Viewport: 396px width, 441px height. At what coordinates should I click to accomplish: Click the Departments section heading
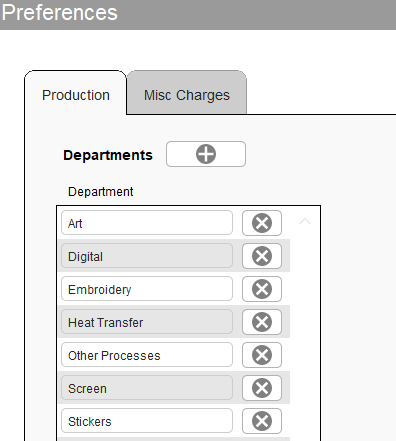tap(108, 155)
